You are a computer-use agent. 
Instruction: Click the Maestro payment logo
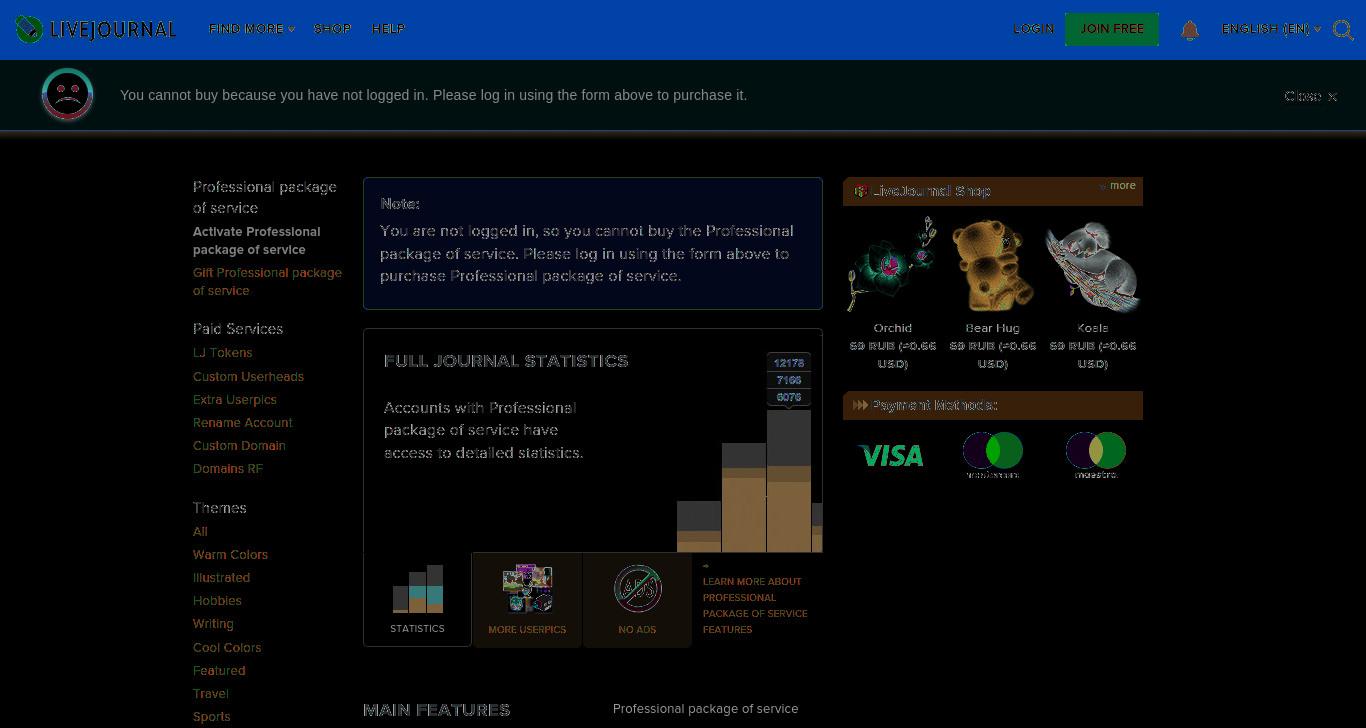[1095, 455]
